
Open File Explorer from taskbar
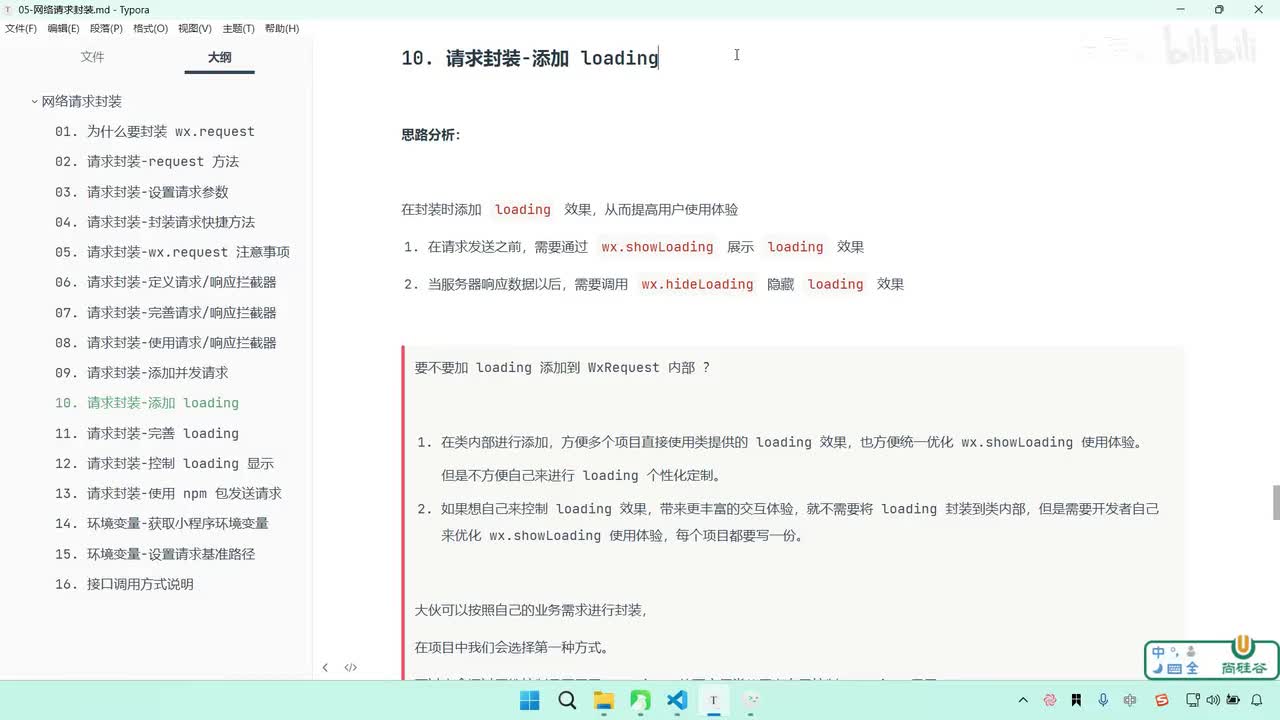coord(604,700)
